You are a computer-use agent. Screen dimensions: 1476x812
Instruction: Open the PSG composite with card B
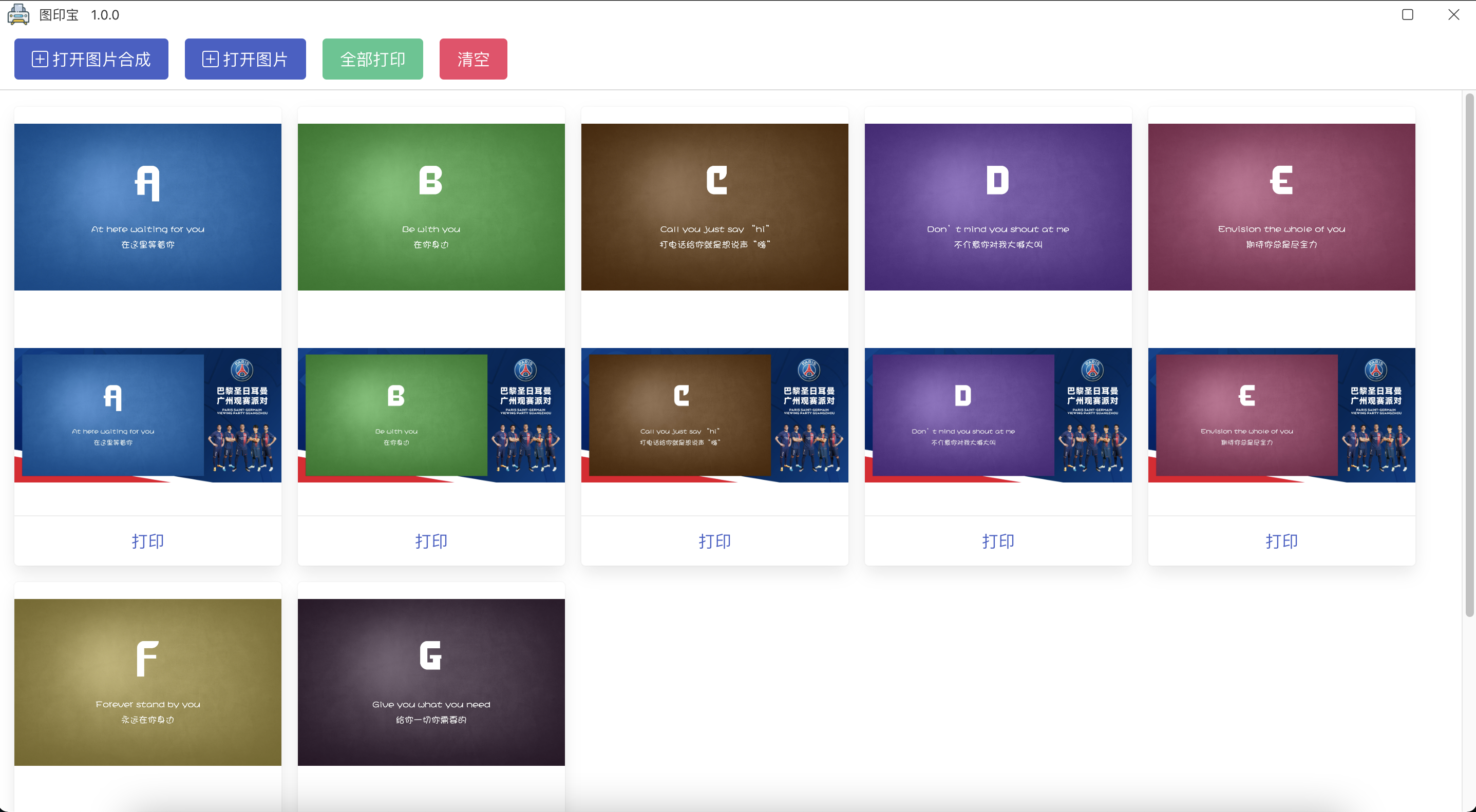pyautogui.click(x=431, y=415)
